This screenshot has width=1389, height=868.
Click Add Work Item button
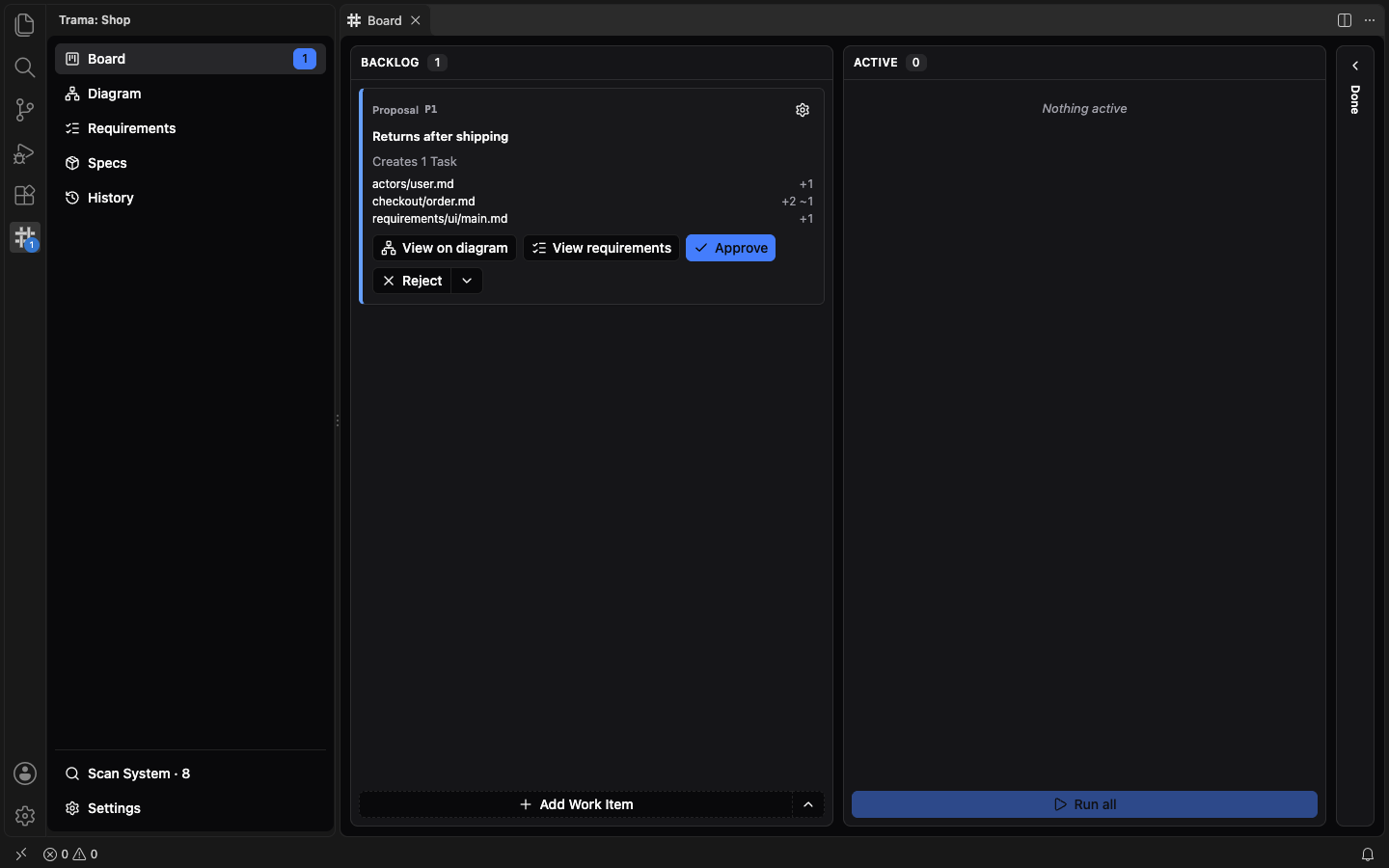tap(577, 804)
